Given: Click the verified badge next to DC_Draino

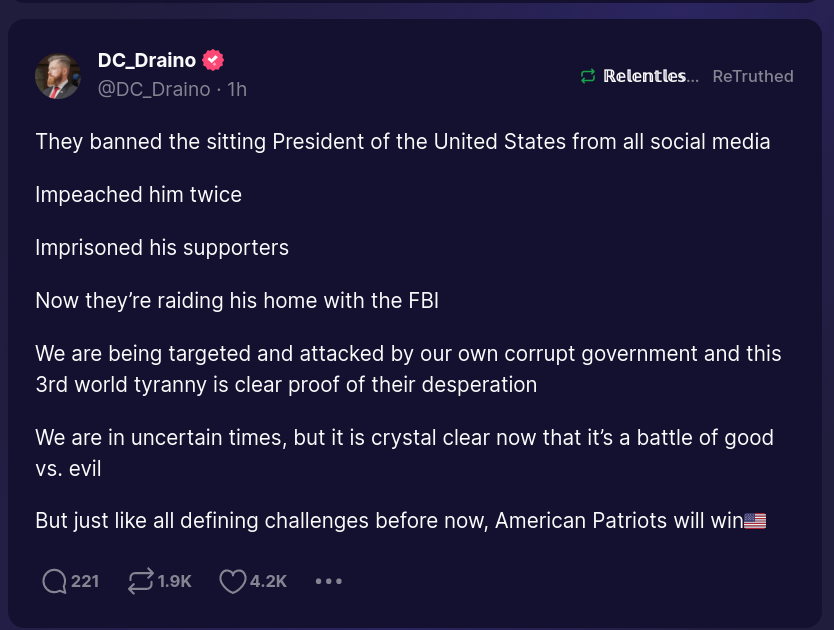Looking at the screenshot, I should 213,60.
